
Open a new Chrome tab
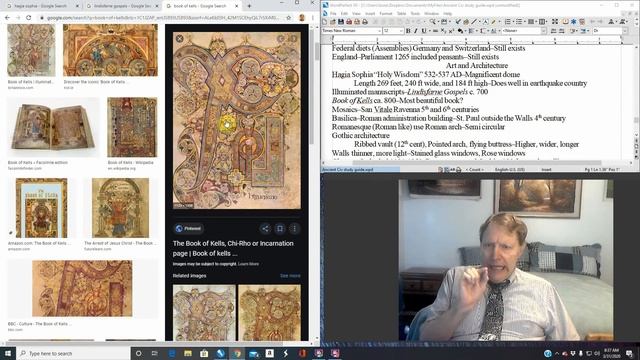249,6
